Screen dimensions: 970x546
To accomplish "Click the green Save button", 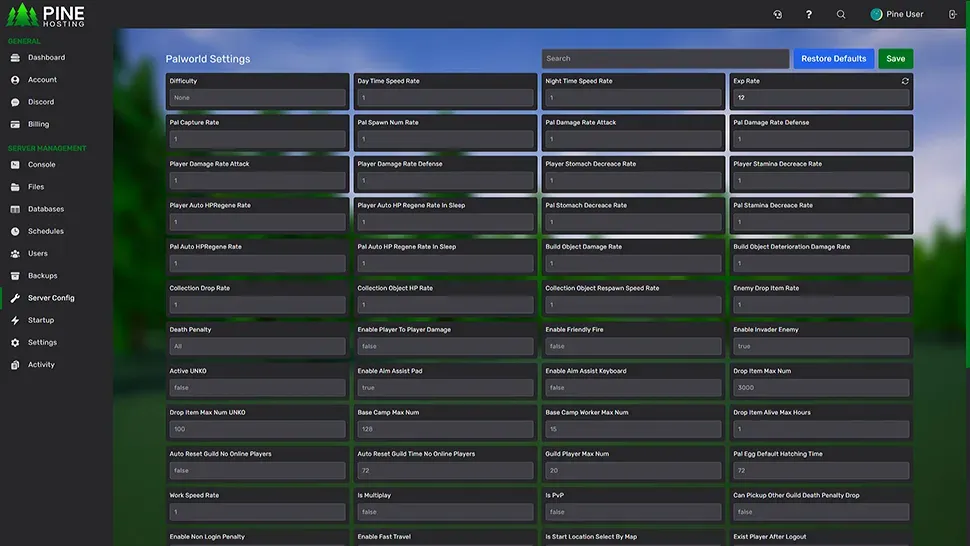I will [x=895, y=59].
